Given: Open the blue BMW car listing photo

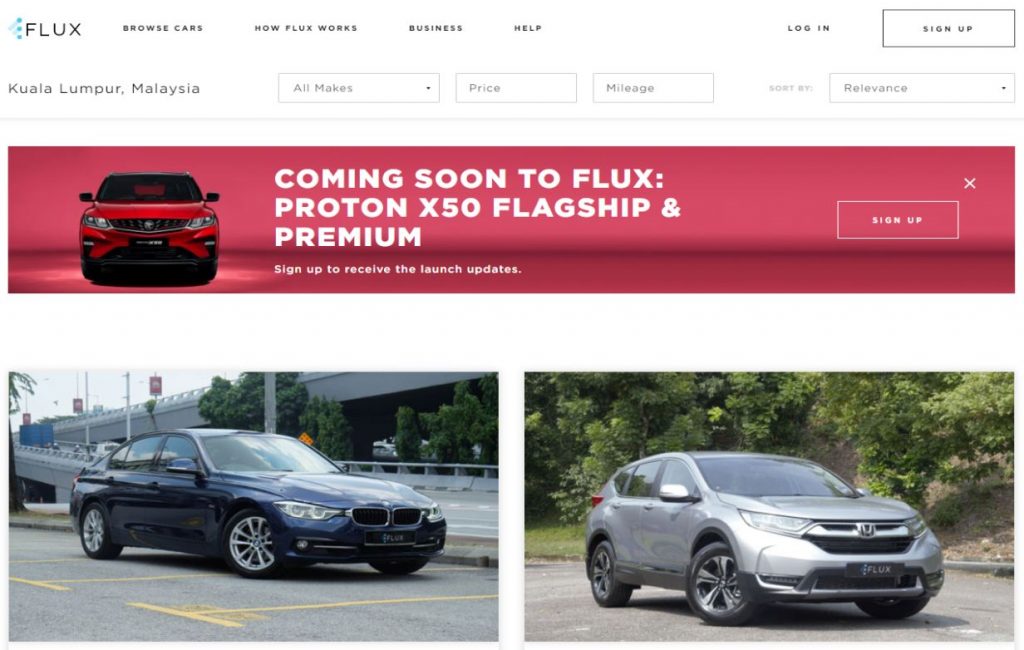Looking at the screenshot, I should click(x=253, y=506).
